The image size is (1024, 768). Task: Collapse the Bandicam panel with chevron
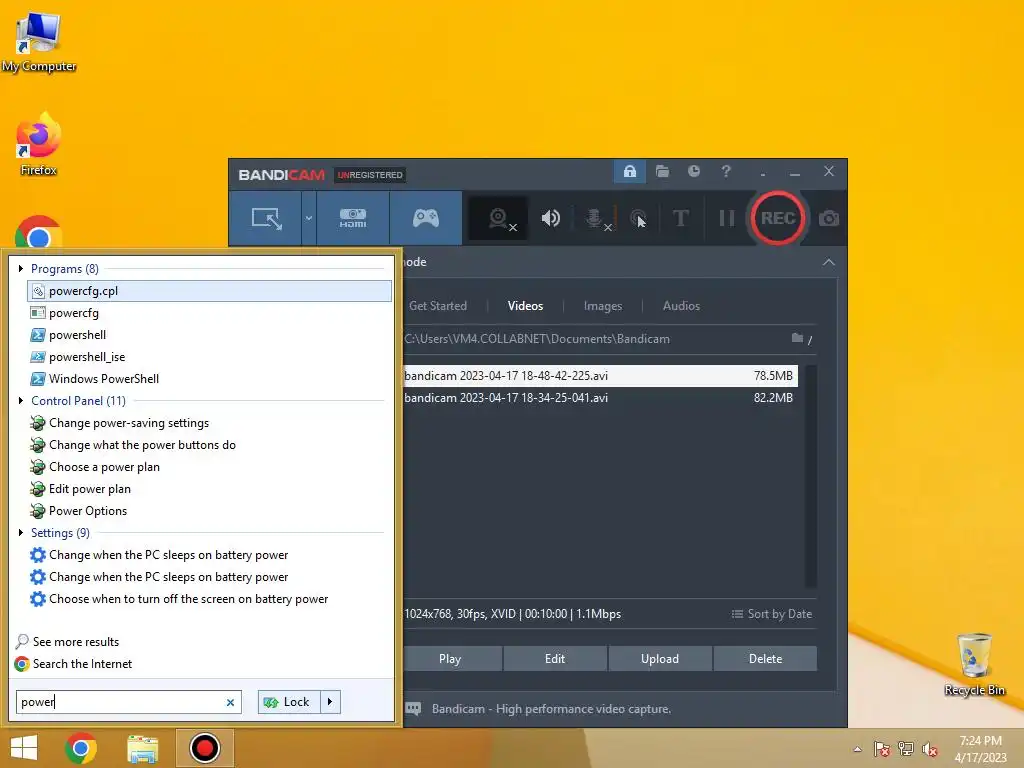point(829,262)
